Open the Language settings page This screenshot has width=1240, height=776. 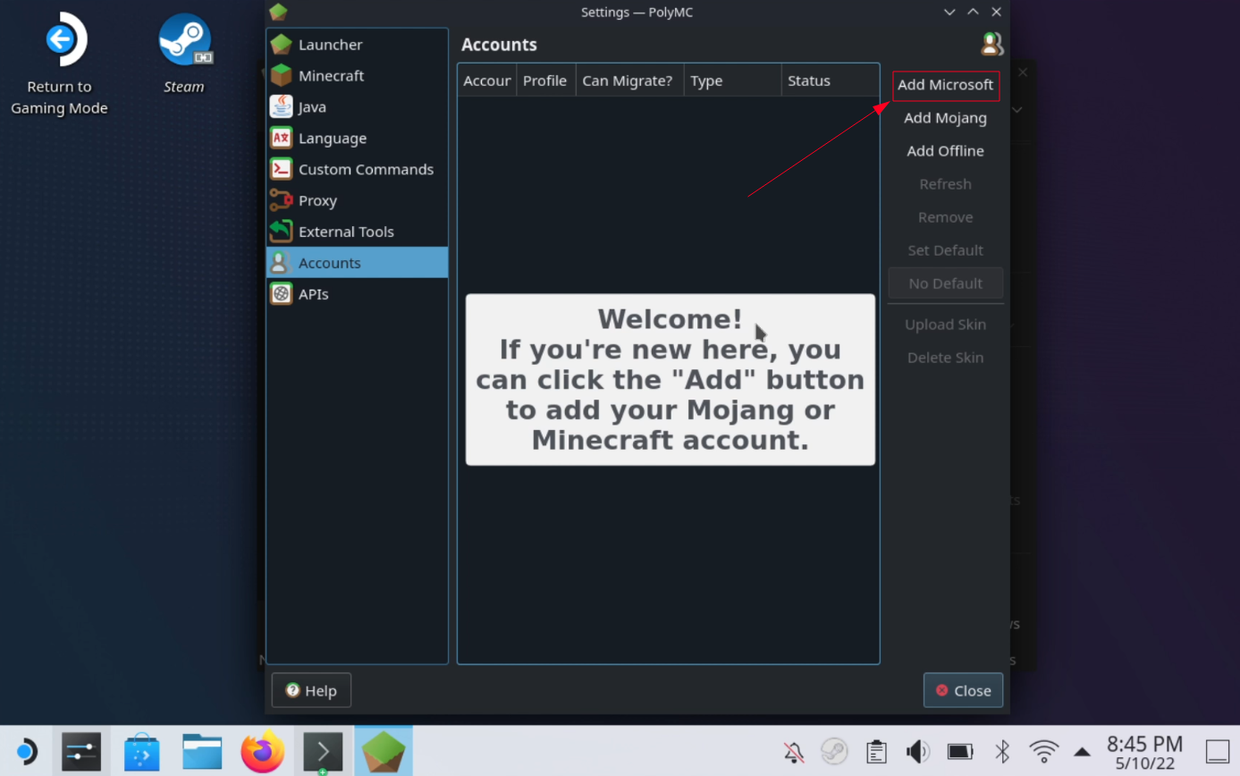coord(357,138)
